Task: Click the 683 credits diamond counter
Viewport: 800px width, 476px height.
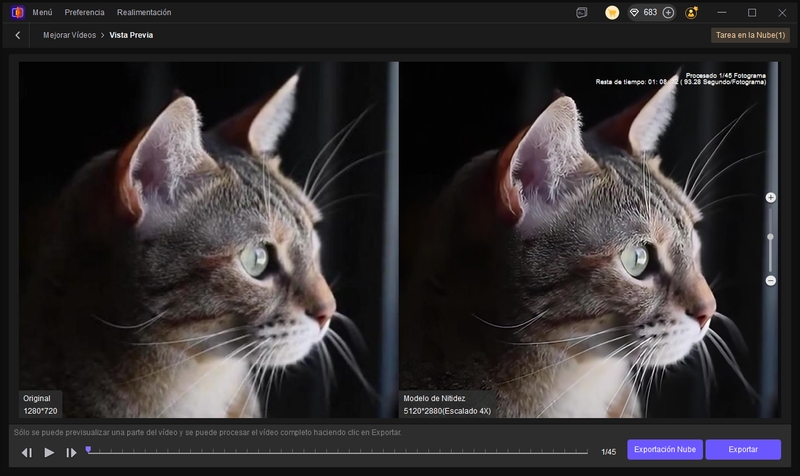Action: coord(644,12)
